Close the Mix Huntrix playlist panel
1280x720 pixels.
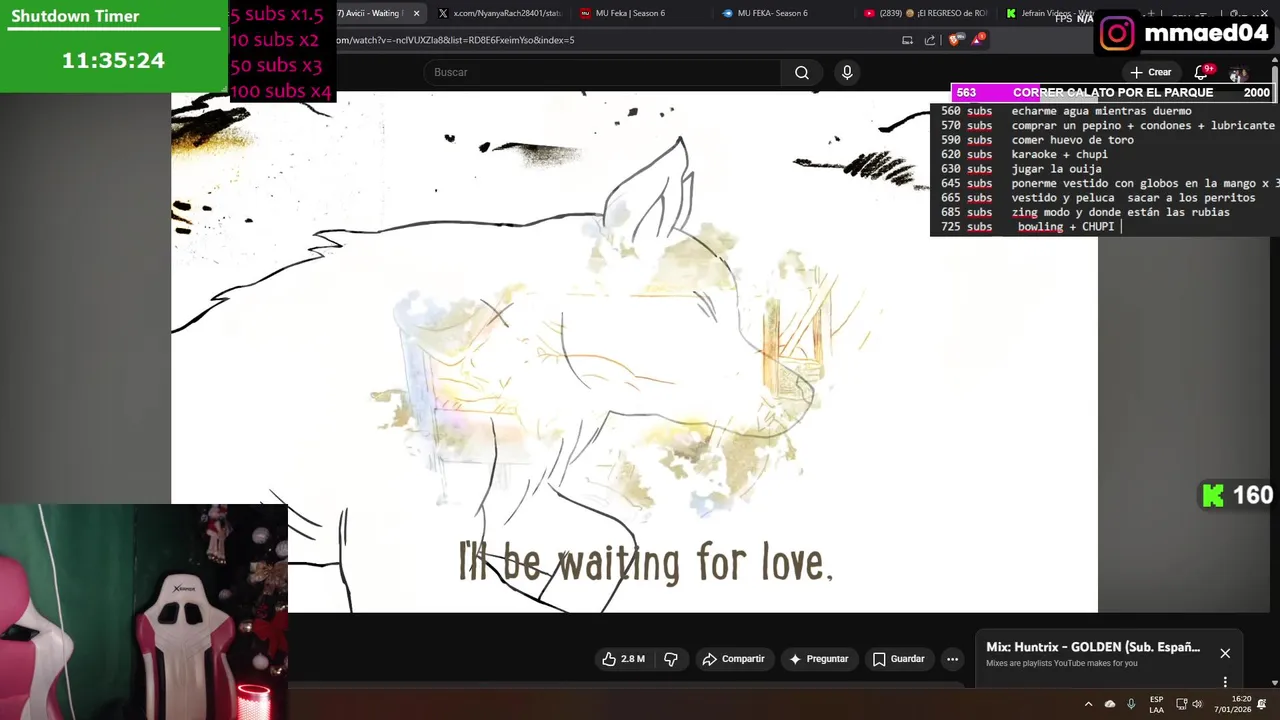(1225, 653)
